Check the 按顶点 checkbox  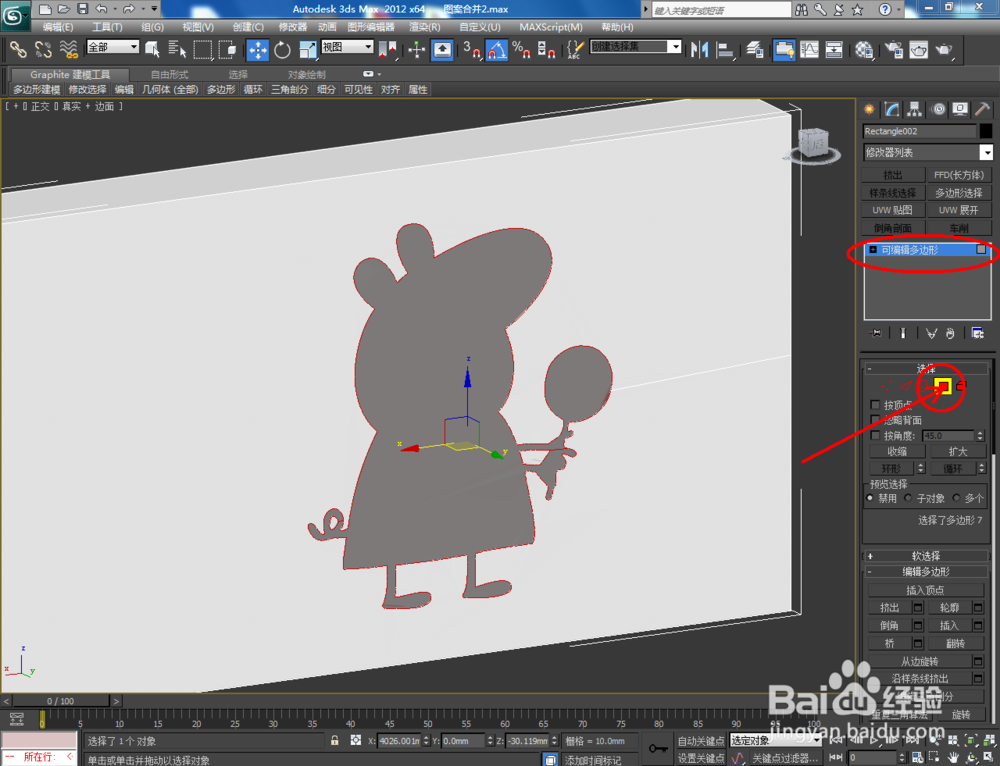(x=875, y=405)
